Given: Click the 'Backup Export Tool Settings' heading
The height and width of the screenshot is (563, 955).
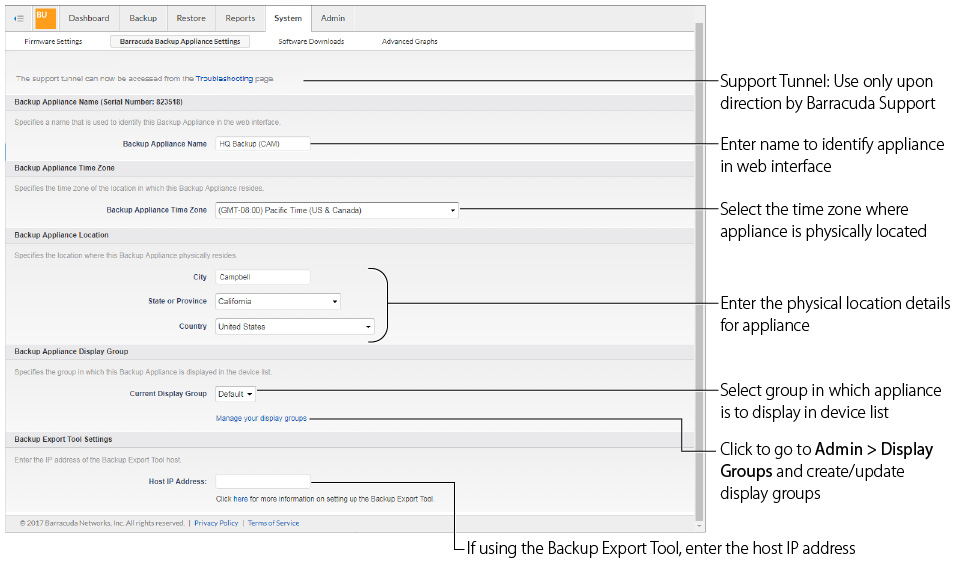Looking at the screenshot, I should click(63, 439).
